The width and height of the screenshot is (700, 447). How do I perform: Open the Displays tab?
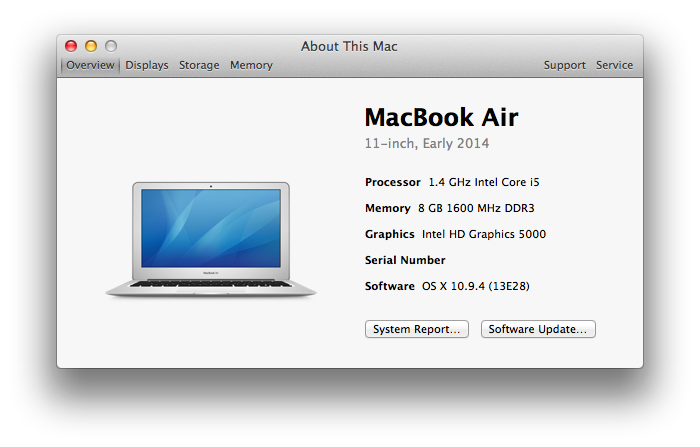[x=147, y=65]
